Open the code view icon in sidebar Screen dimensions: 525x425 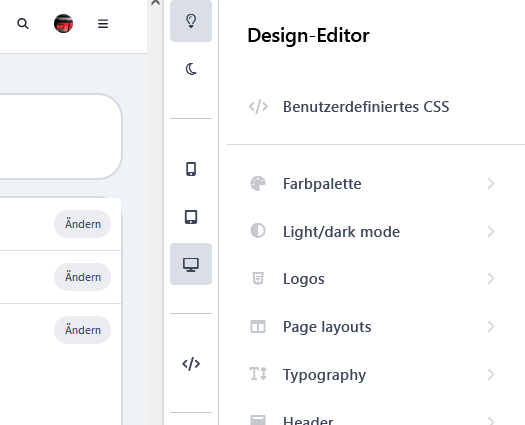click(x=191, y=363)
